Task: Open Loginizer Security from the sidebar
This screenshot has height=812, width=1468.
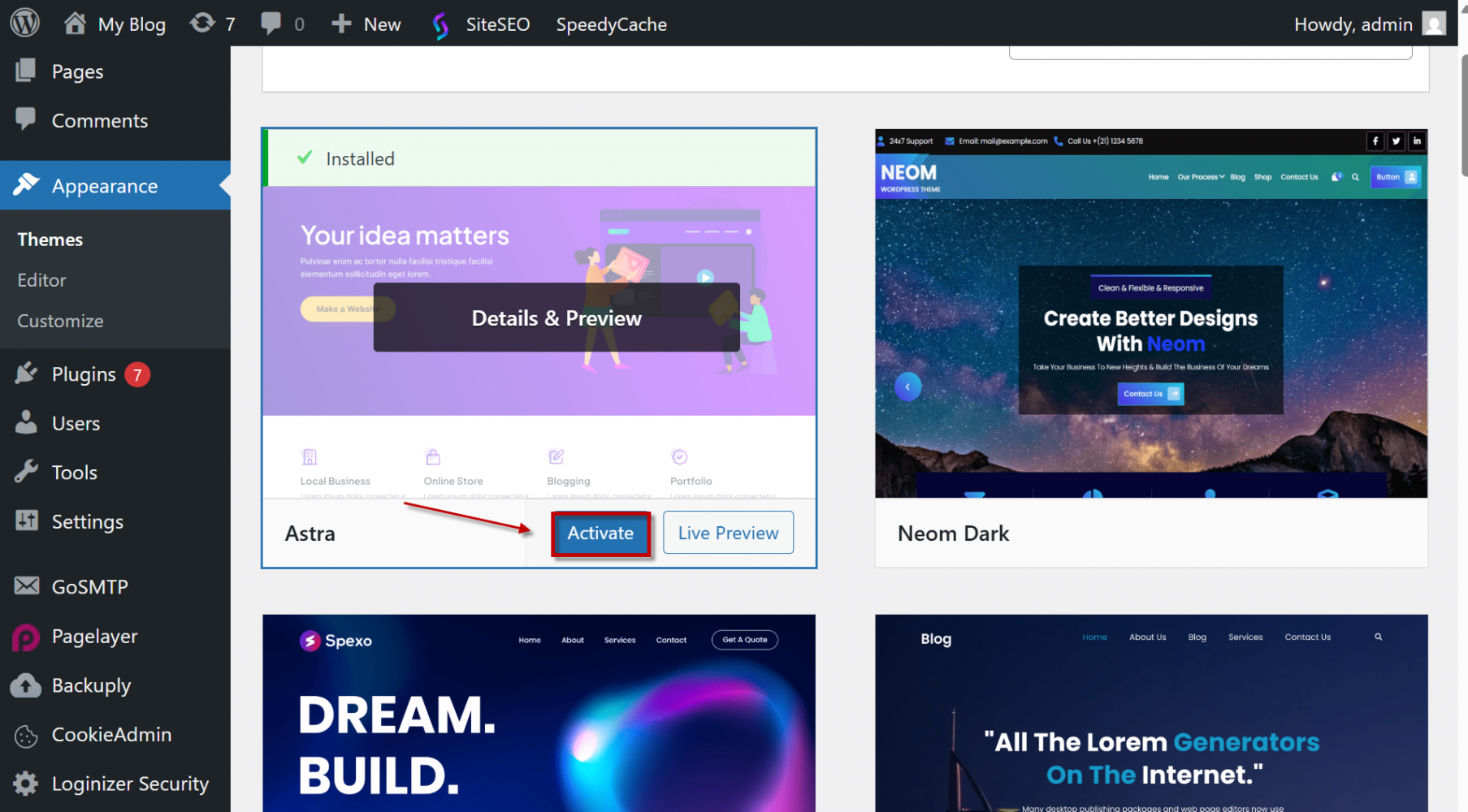Action: point(130,784)
